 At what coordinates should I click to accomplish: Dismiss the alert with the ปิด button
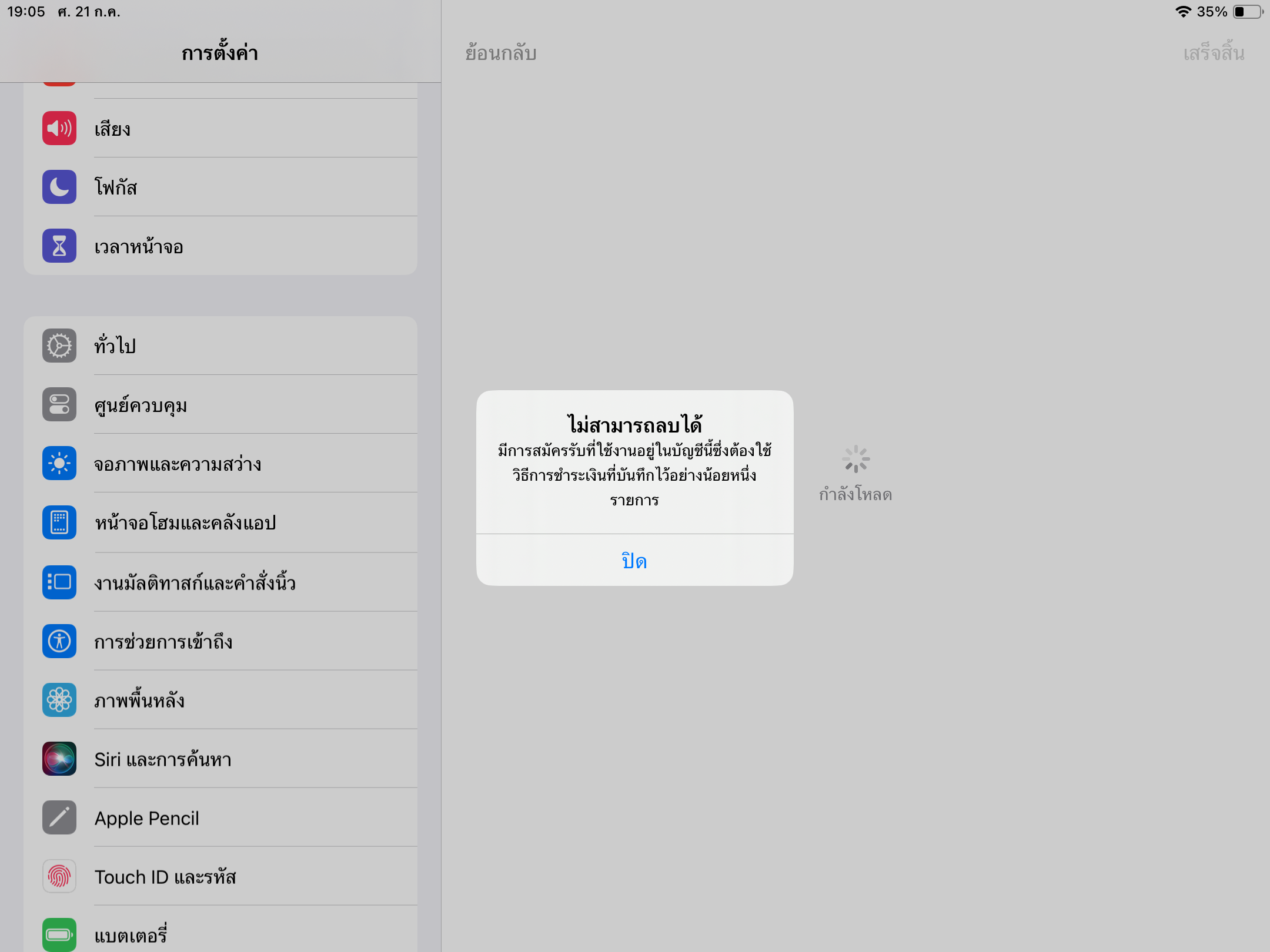634,561
